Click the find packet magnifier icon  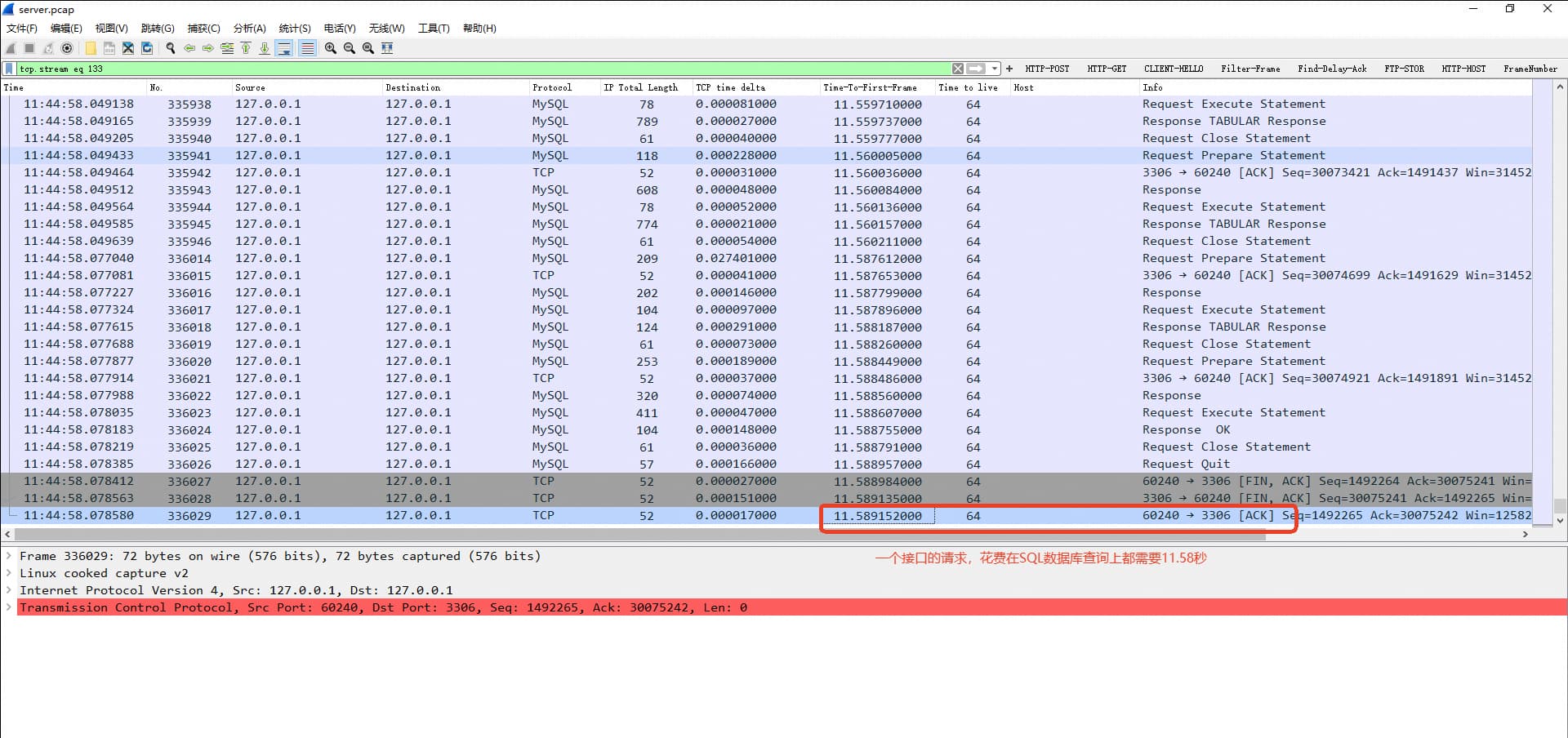pos(171,48)
